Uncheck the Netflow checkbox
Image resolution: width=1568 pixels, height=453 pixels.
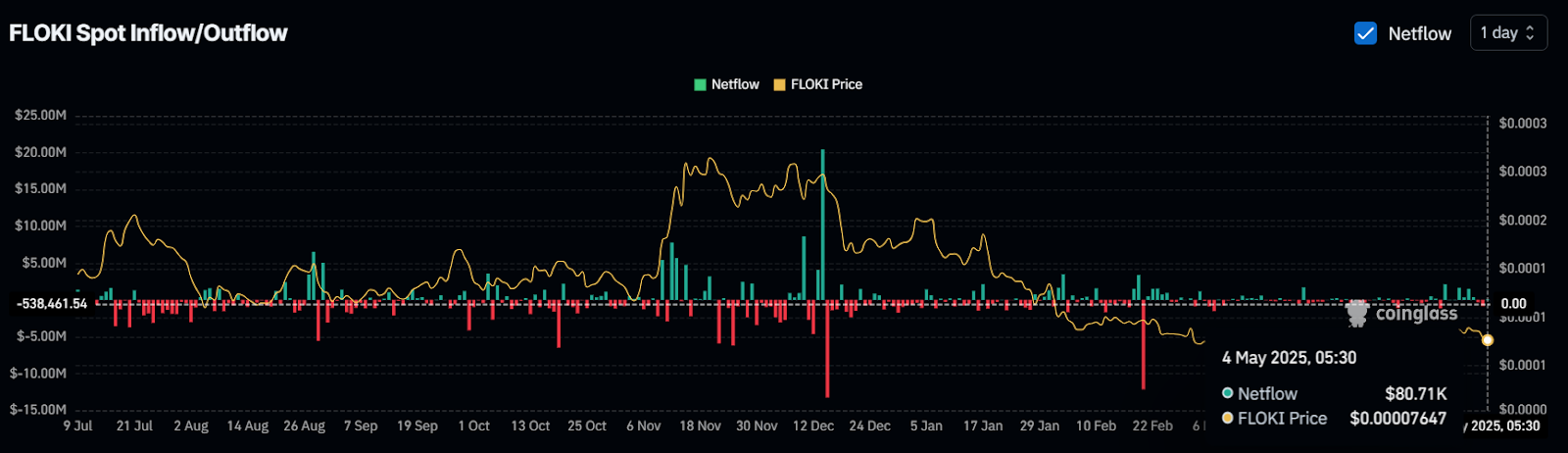click(1365, 33)
